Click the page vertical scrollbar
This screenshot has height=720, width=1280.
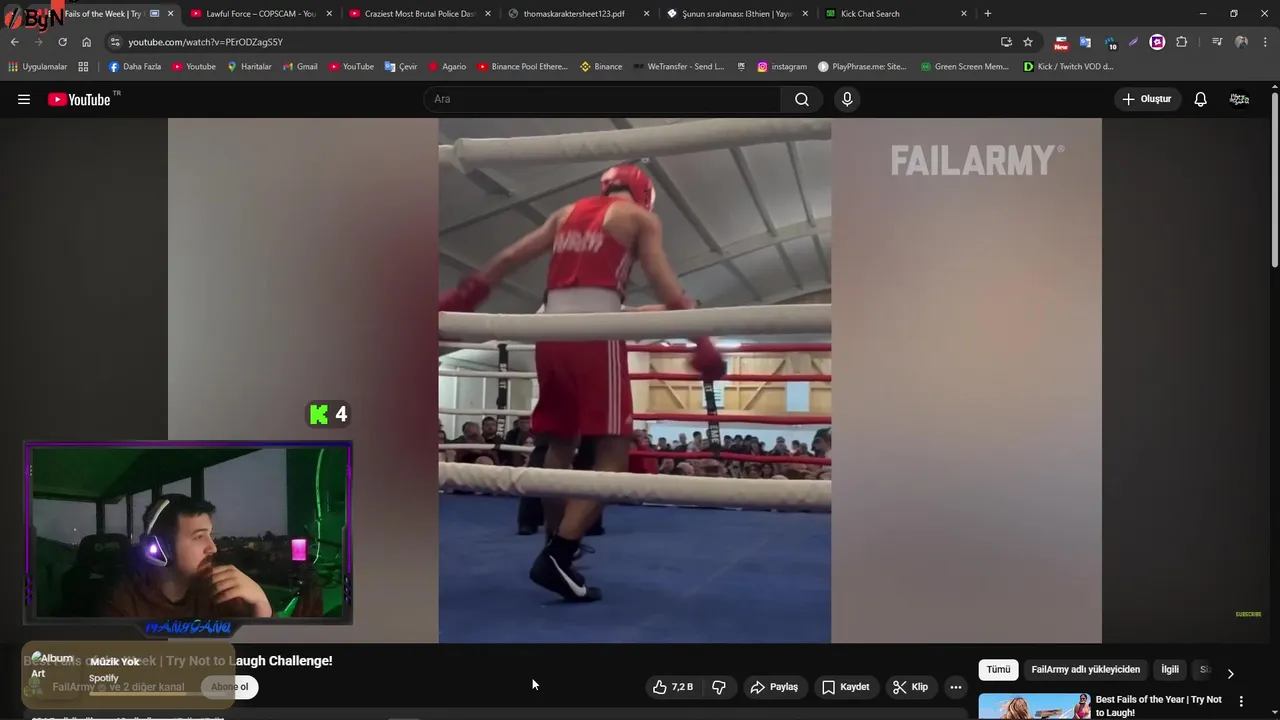pos(1275,178)
